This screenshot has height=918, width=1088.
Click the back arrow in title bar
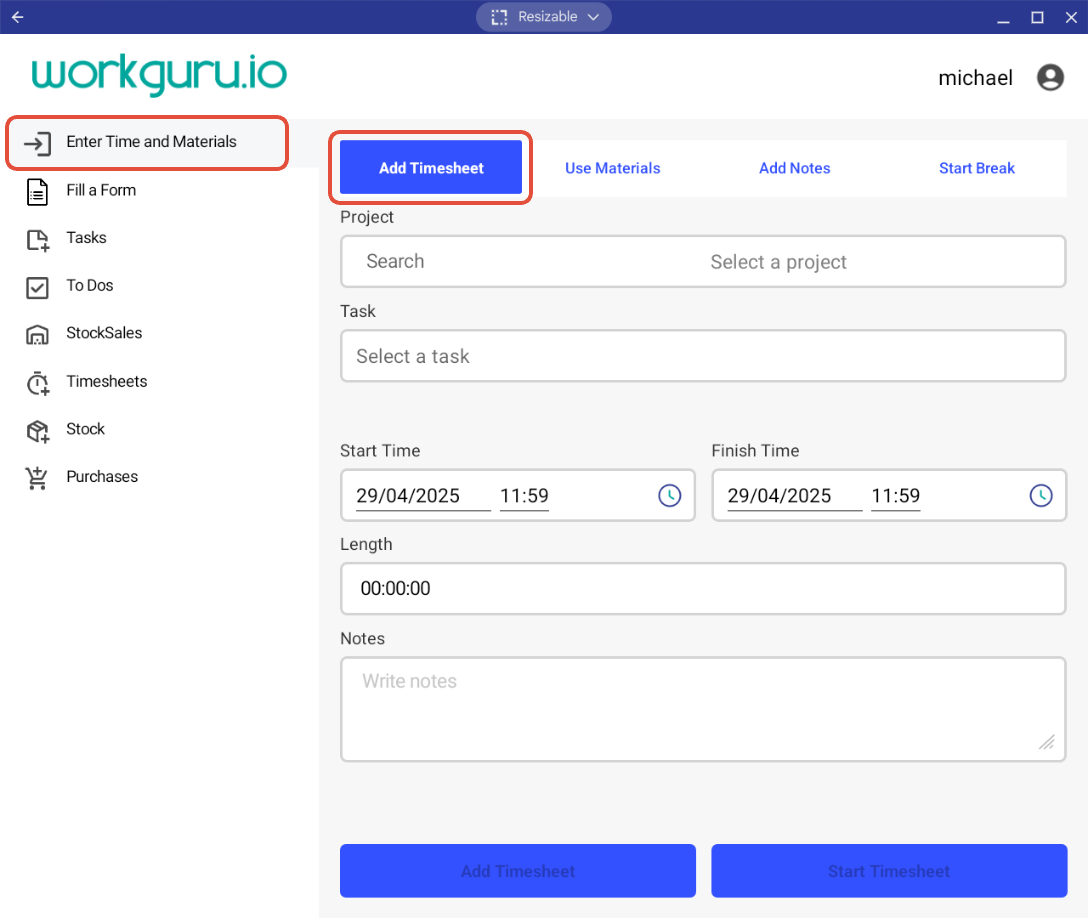pos(17,17)
